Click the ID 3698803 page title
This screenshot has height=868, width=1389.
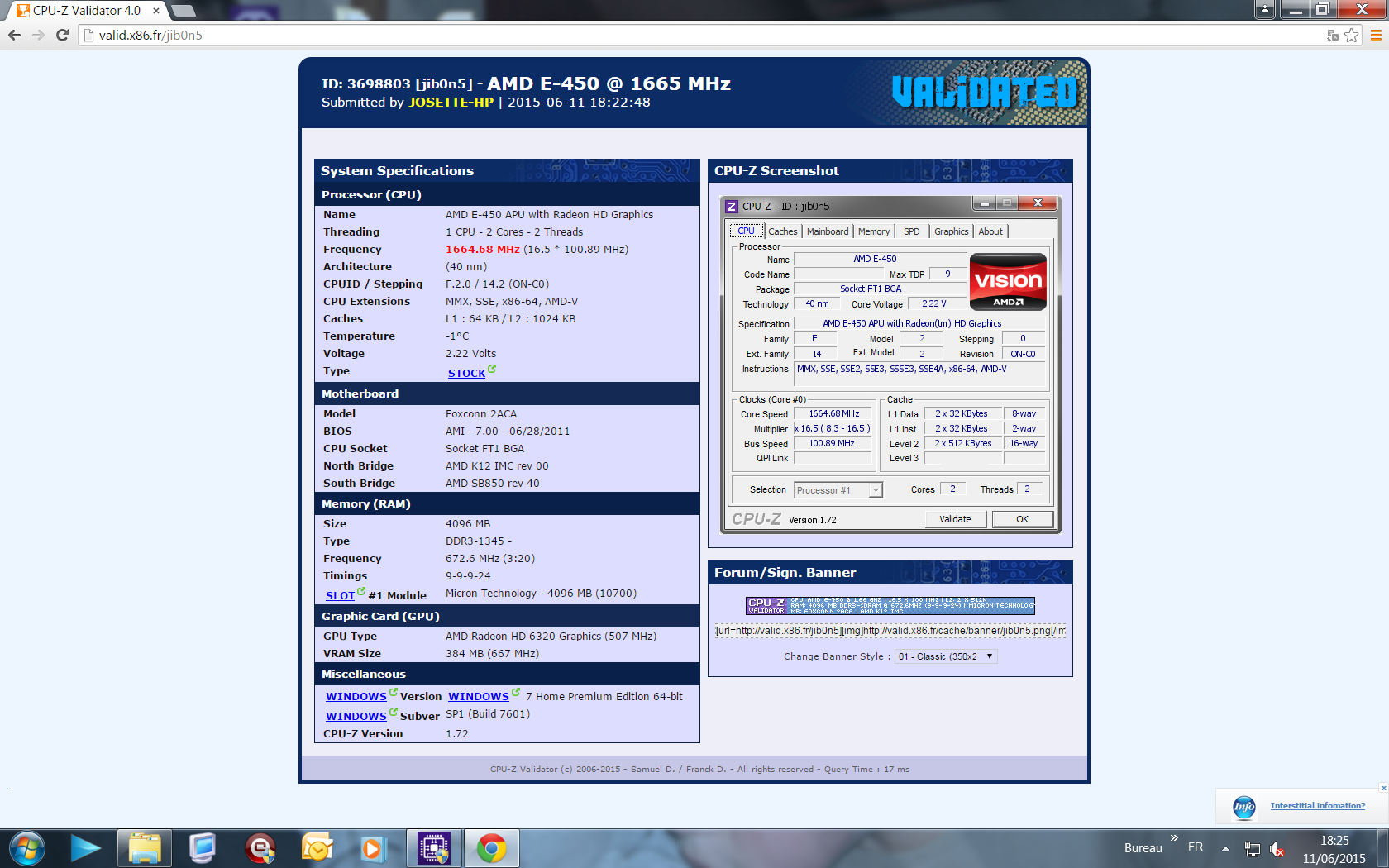pos(526,84)
